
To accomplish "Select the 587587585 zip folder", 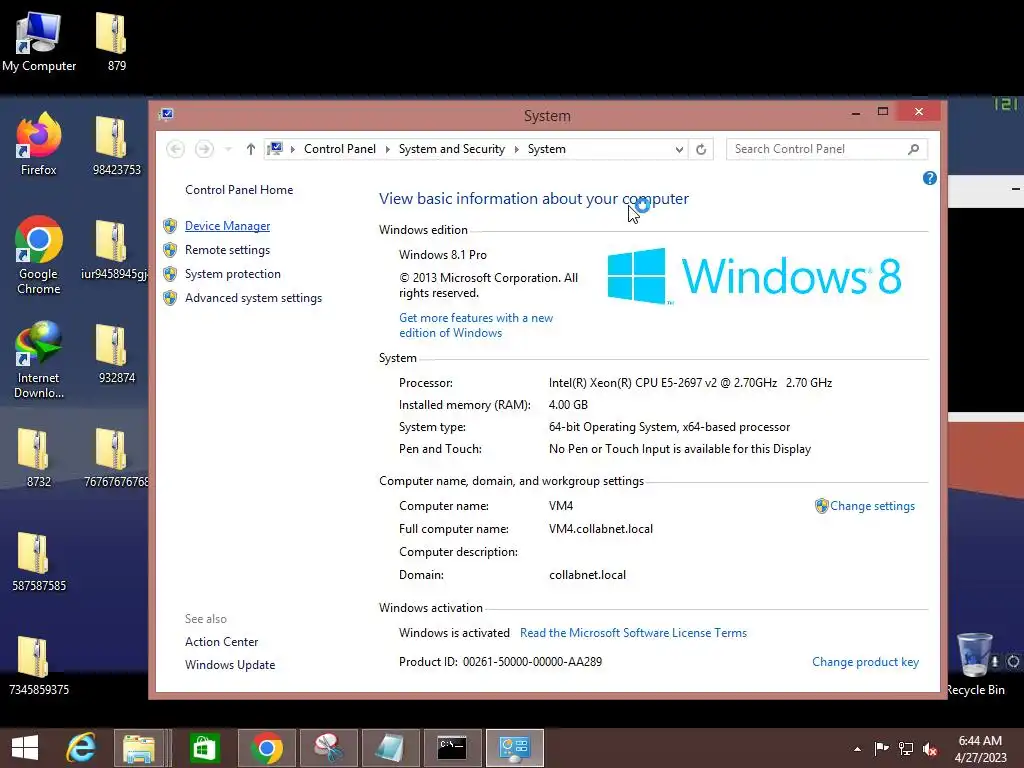I will coord(39,560).
